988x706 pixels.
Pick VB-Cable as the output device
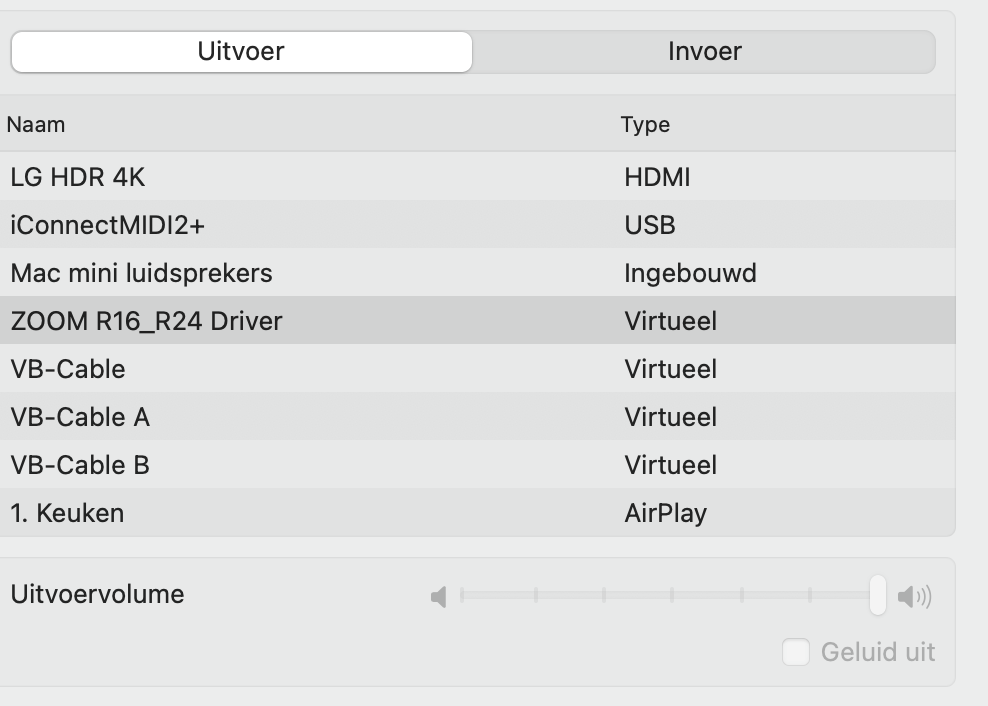coord(68,369)
